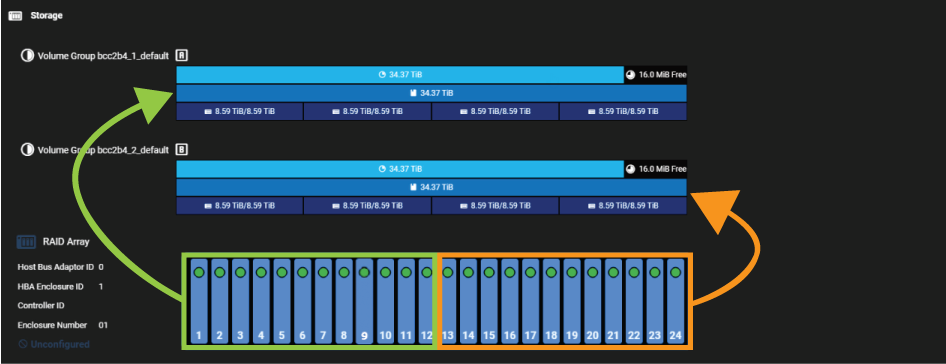946x364 pixels.
Task: Click green status LED on drive 18
Action: click(551, 273)
